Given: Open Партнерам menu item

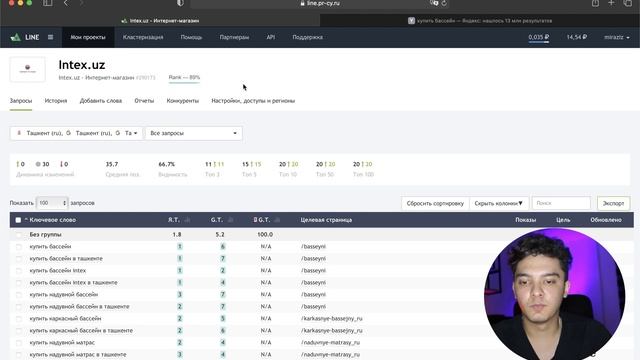Looking at the screenshot, I should click(234, 37).
